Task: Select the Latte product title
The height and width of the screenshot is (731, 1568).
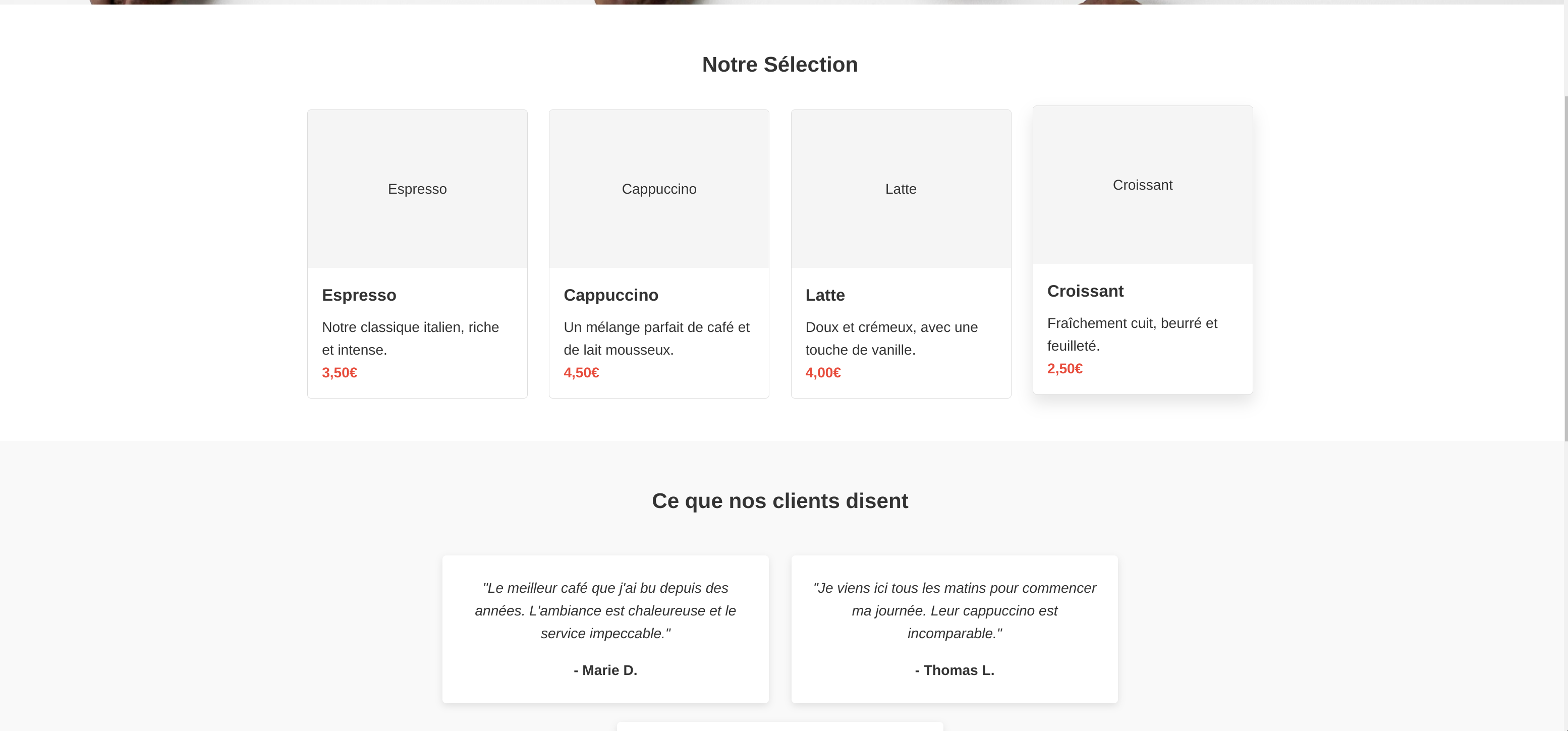Action: (825, 295)
